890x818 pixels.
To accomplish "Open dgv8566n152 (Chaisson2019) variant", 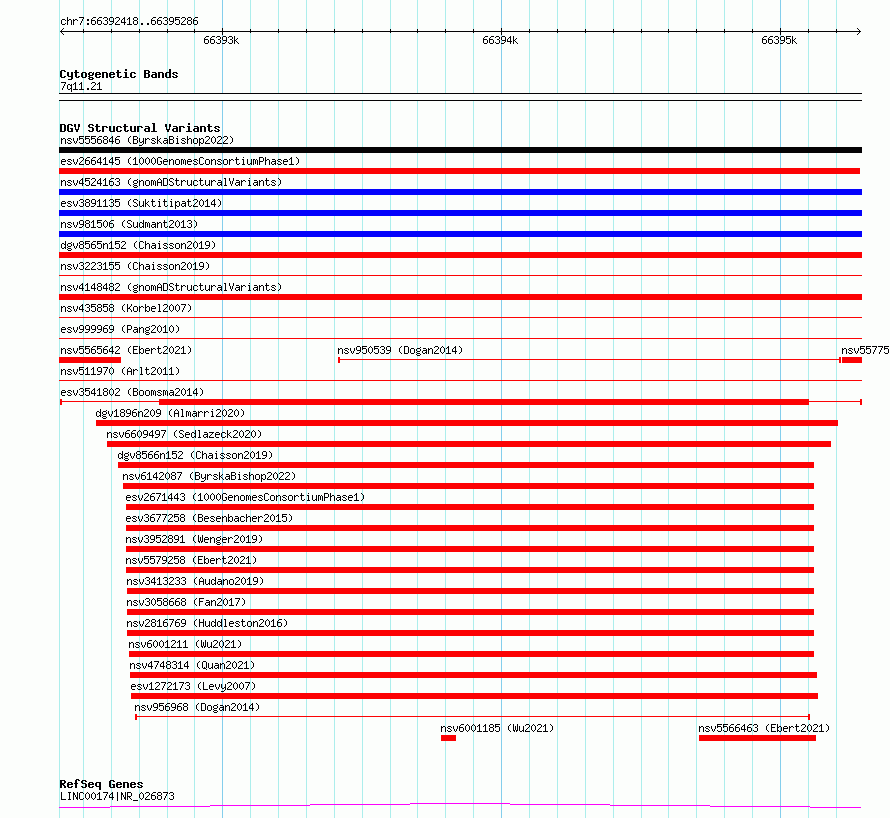I will (x=195, y=455).
